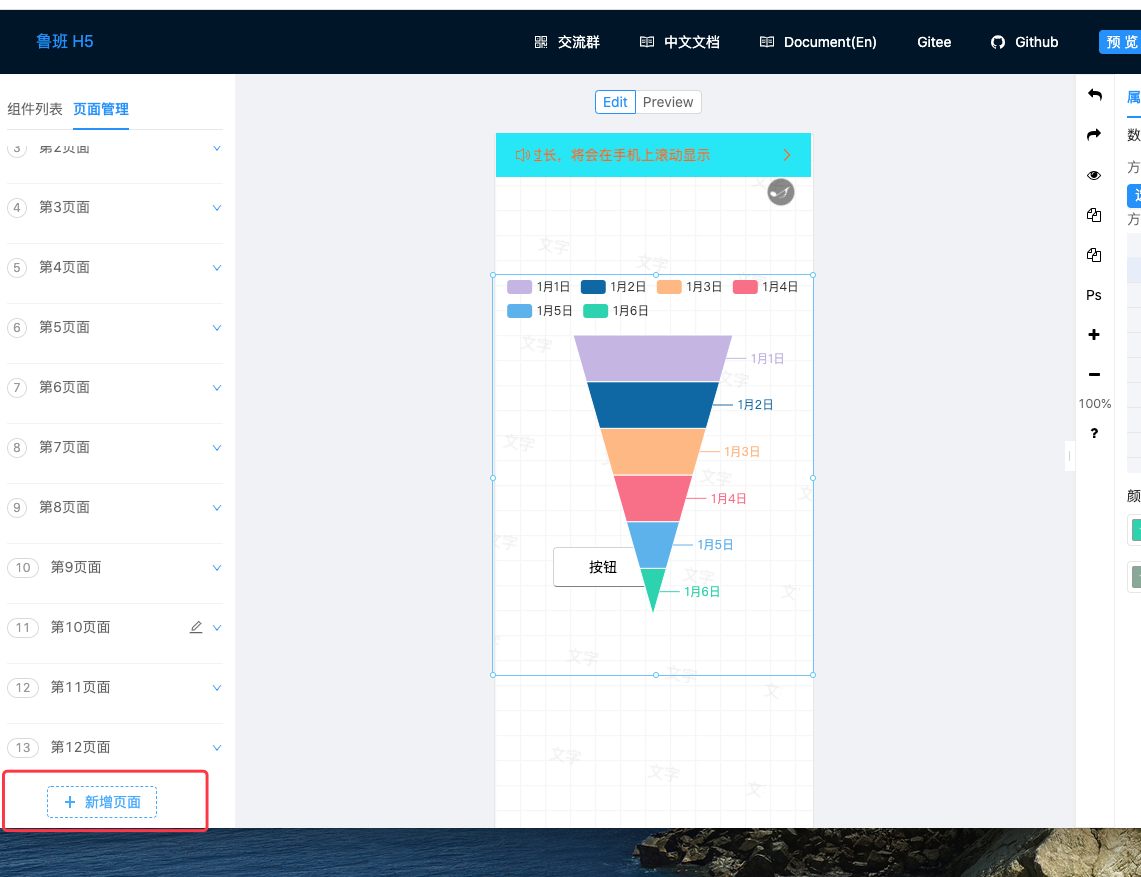Viewport: 1141px width, 877px height.
Task: Click the redo arrow icon
Action: coord(1094,135)
